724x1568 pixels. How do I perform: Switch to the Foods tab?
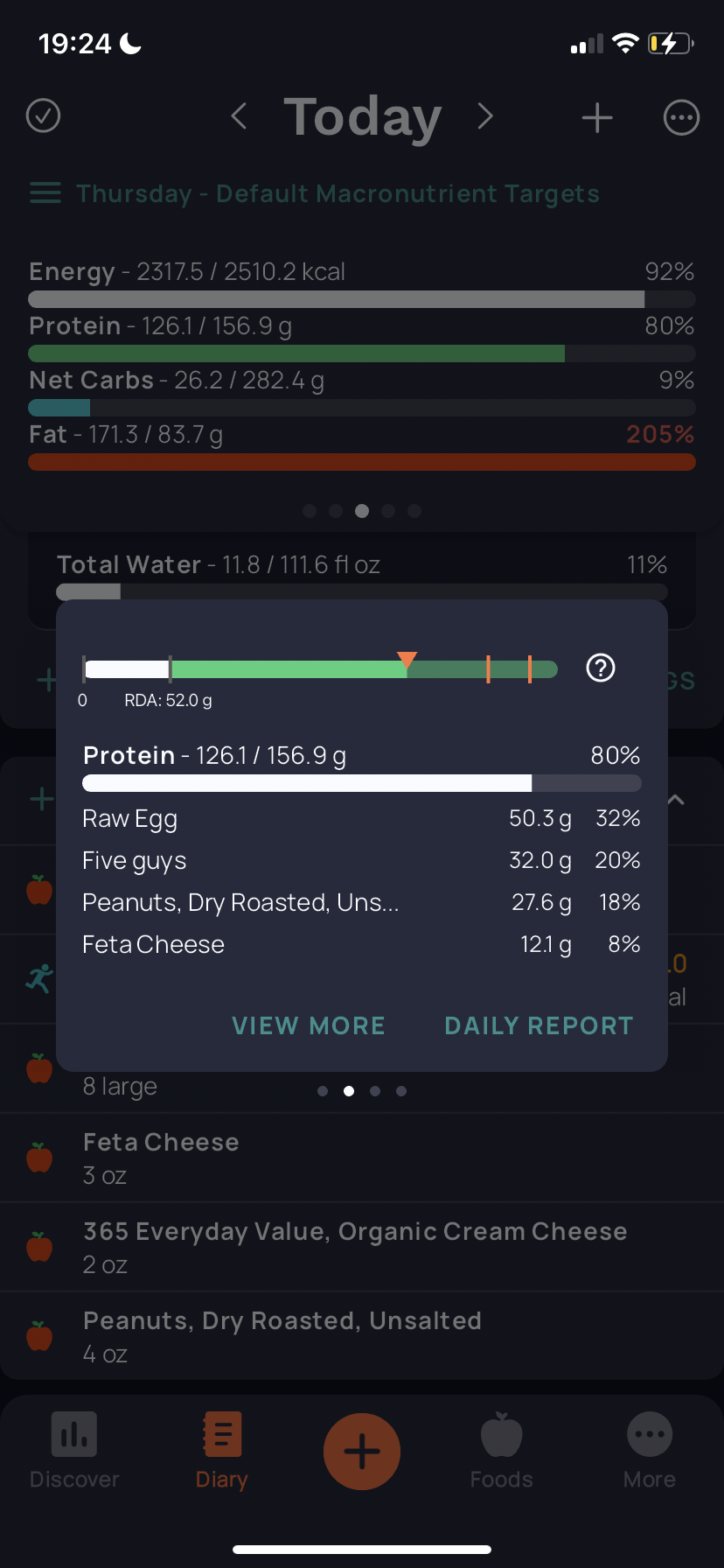tap(502, 1451)
